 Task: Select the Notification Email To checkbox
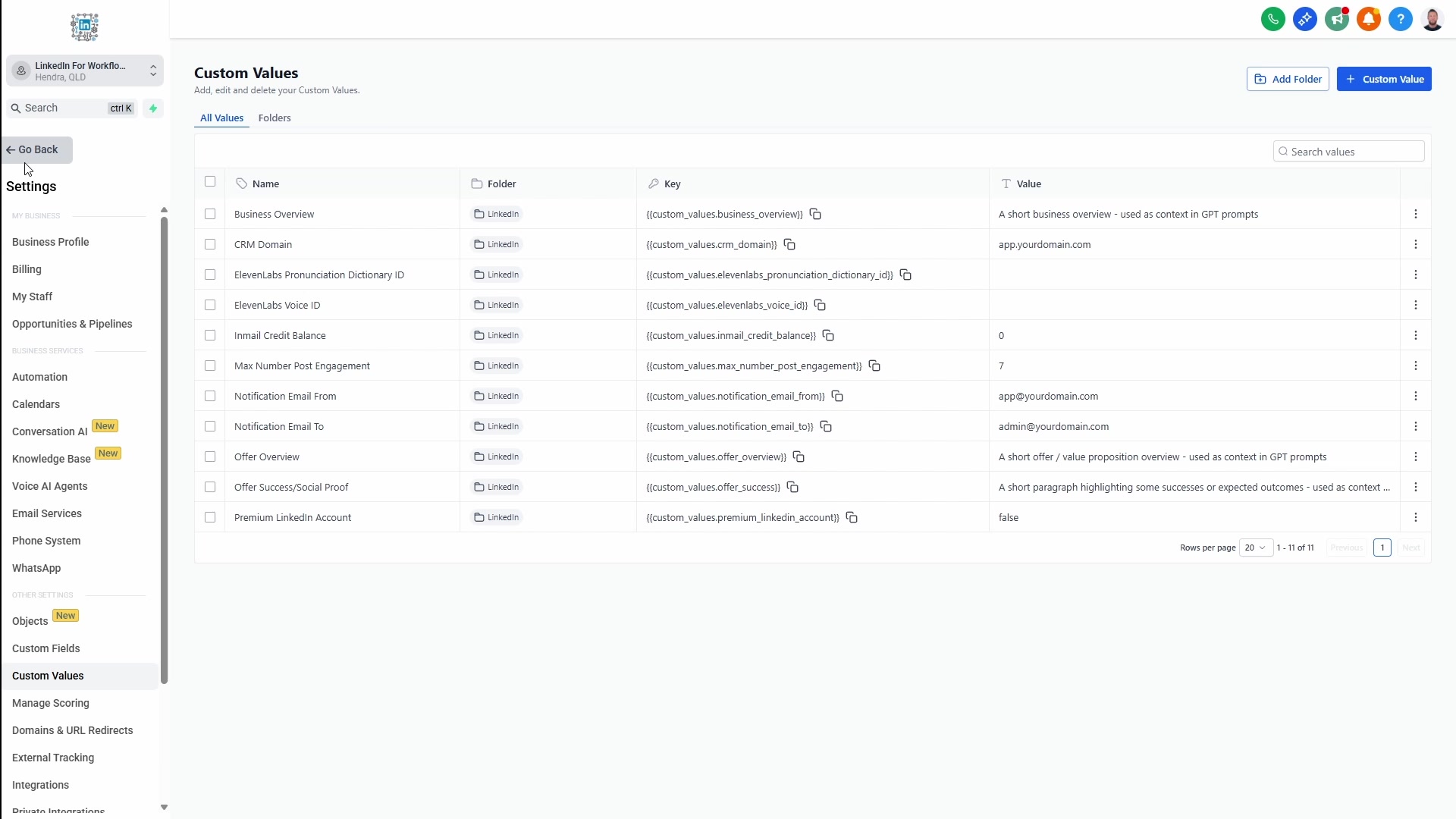[x=210, y=426]
